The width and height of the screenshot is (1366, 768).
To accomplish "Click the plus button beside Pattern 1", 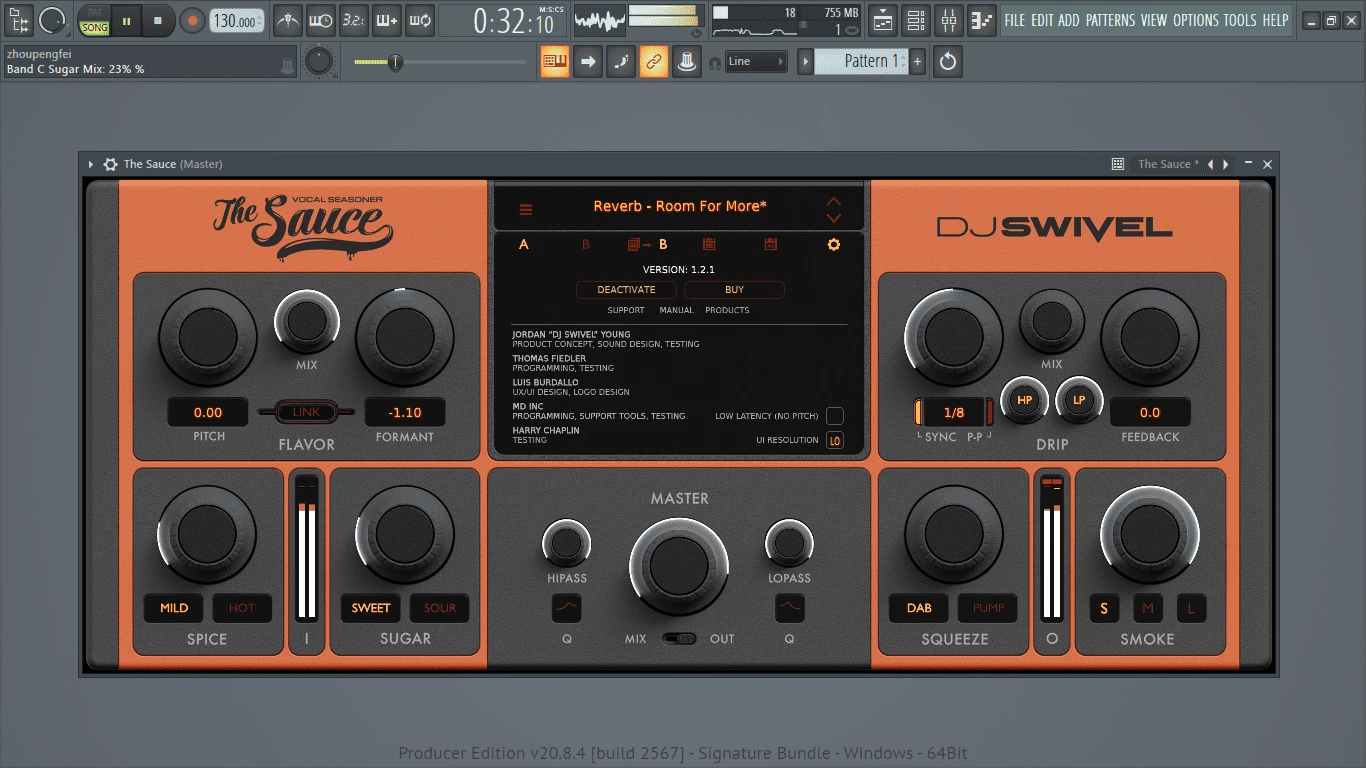I will (x=917, y=62).
